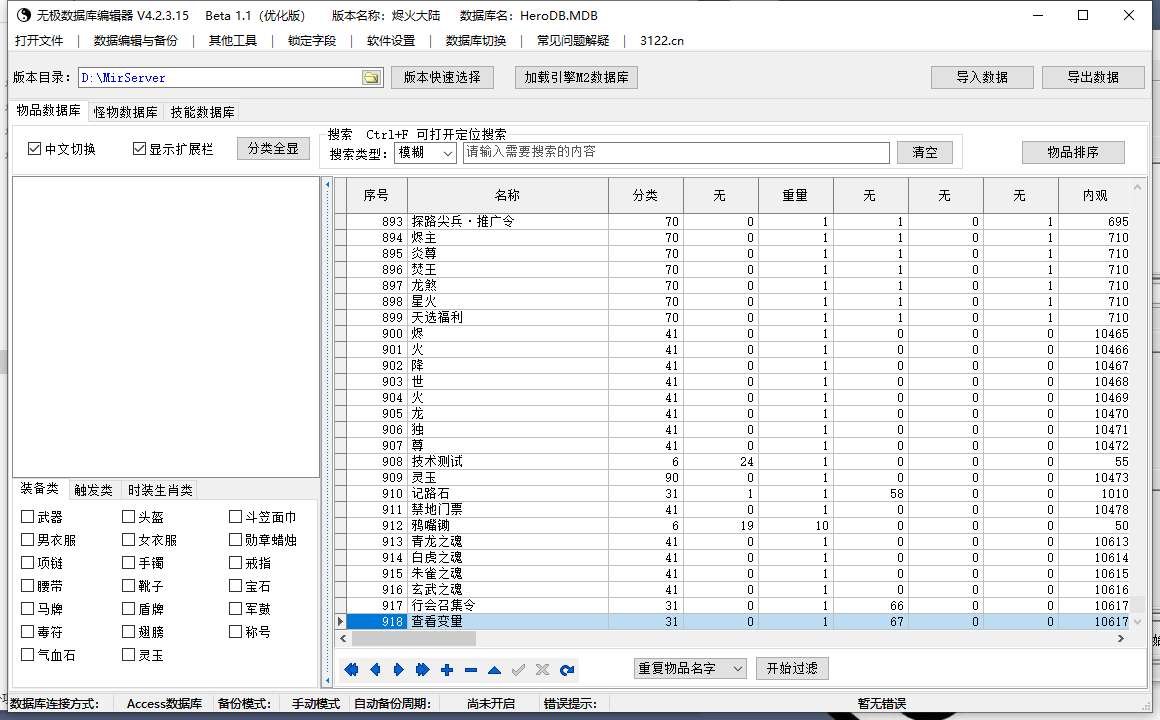Viewport: 1160px width, 720px height.
Task: Open the 常见问题解疑 menu
Action: [x=573, y=41]
